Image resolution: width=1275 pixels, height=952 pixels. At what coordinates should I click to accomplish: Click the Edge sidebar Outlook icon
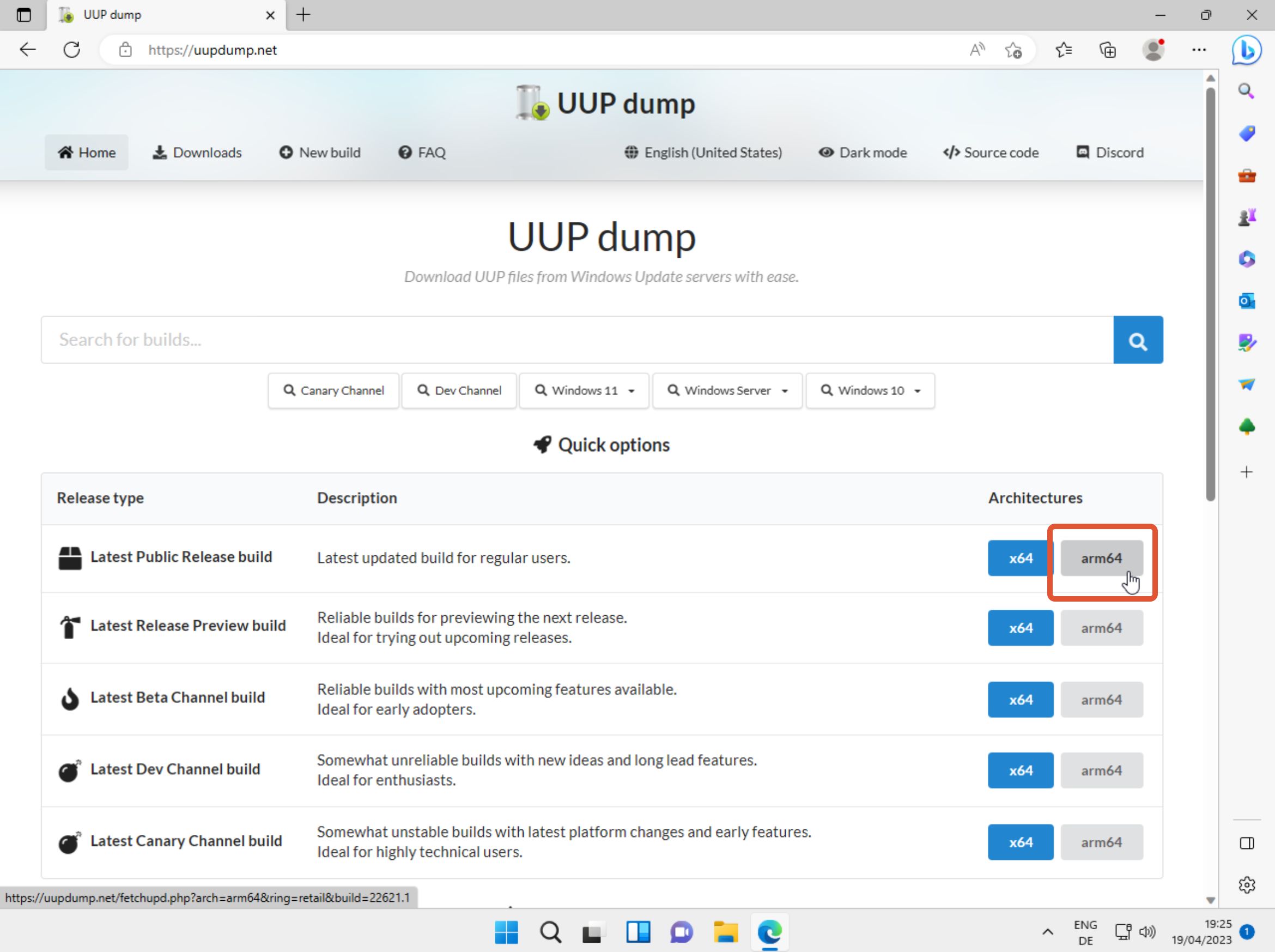point(1247,301)
